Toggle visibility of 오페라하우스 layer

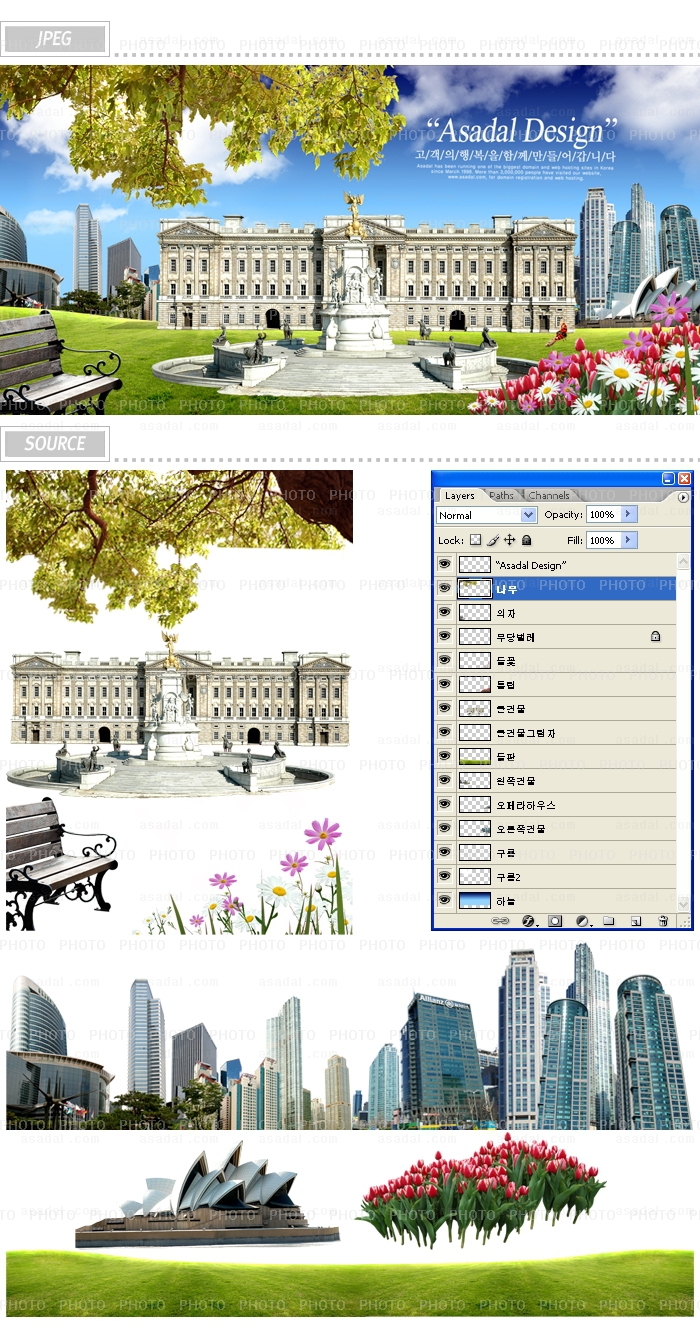pos(445,805)
